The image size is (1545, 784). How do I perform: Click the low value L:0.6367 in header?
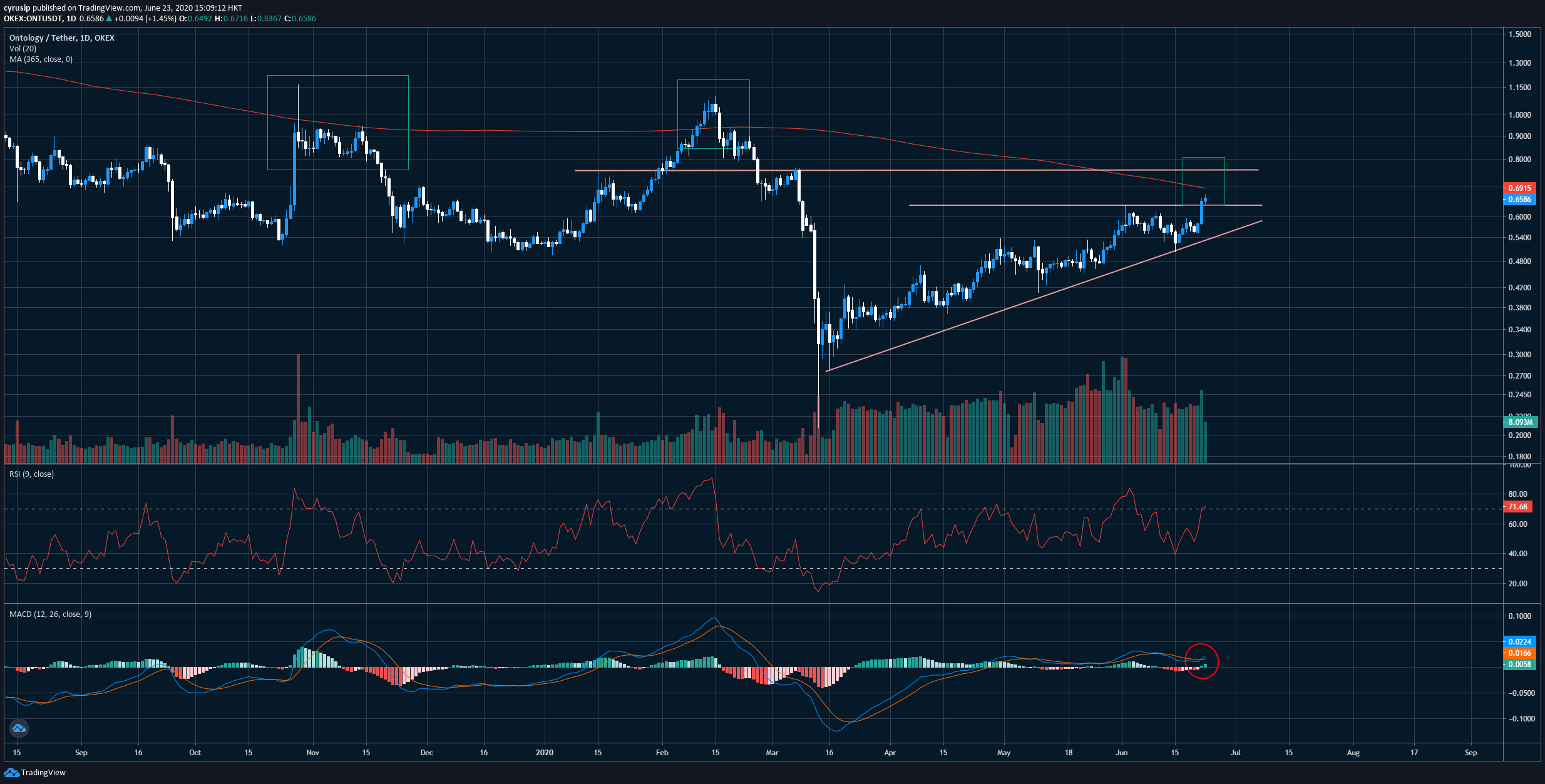click(x=265, y=19)
